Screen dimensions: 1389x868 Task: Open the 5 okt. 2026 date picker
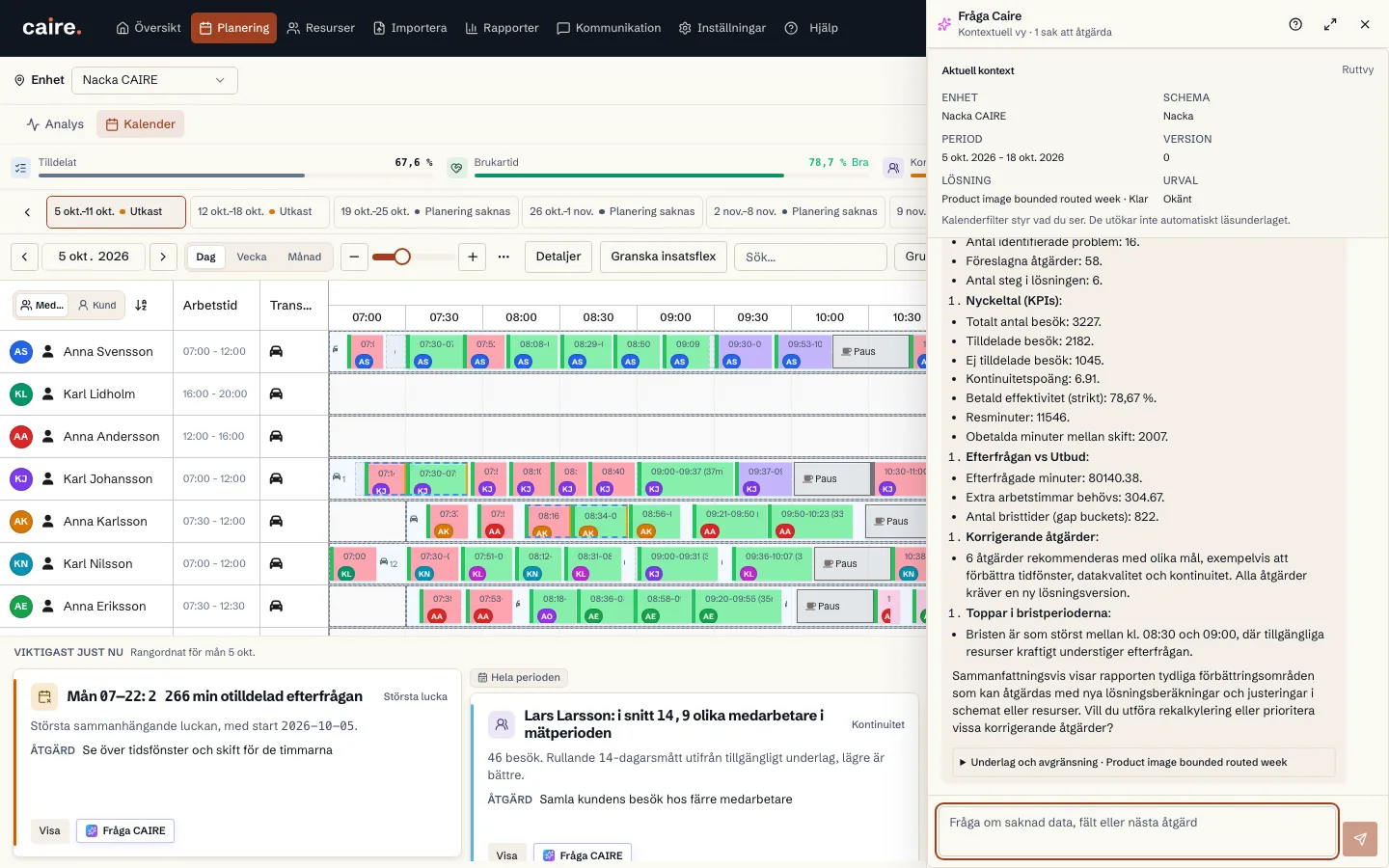(x=94, y=257)
